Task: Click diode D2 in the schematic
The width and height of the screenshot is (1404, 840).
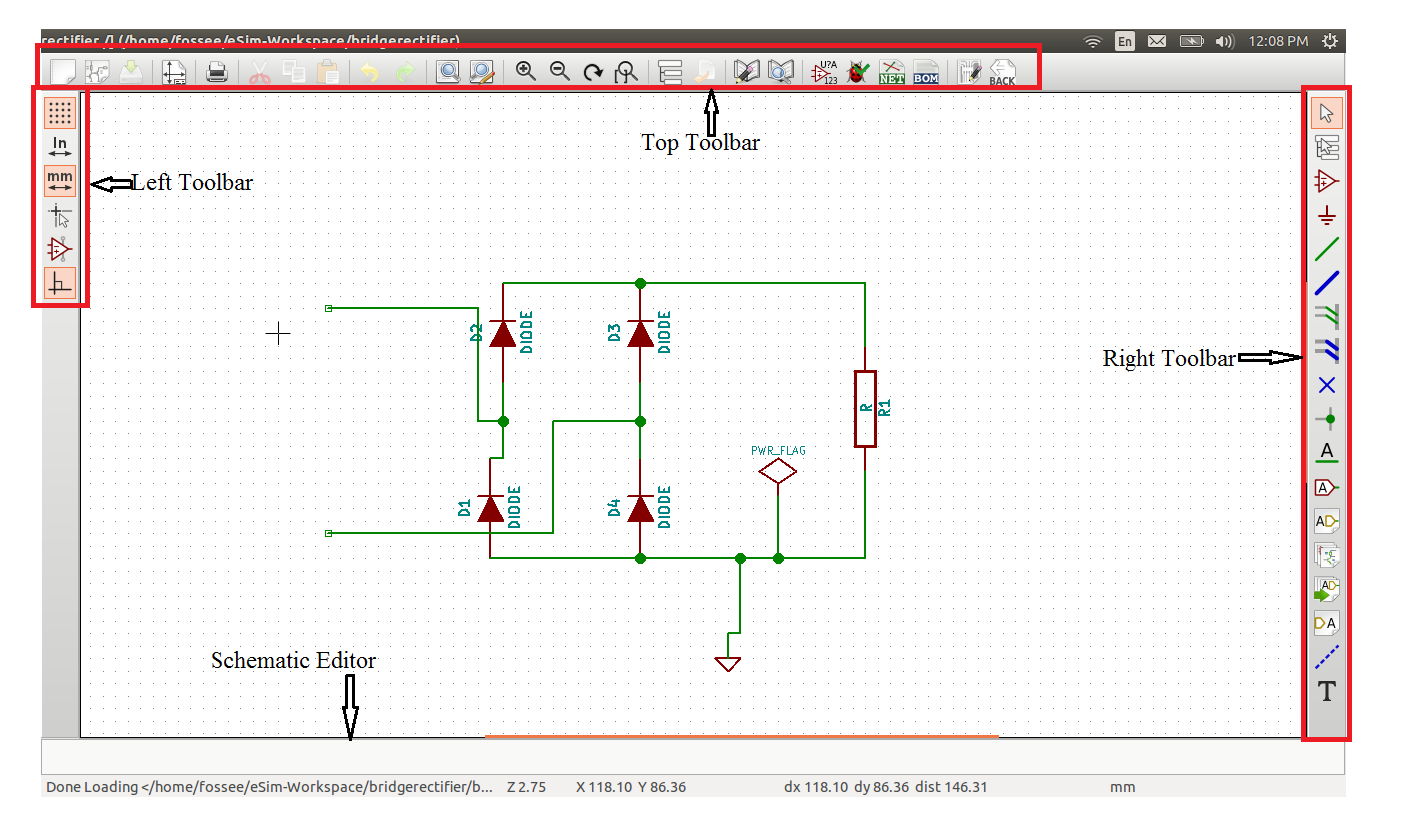Action: 503,334
